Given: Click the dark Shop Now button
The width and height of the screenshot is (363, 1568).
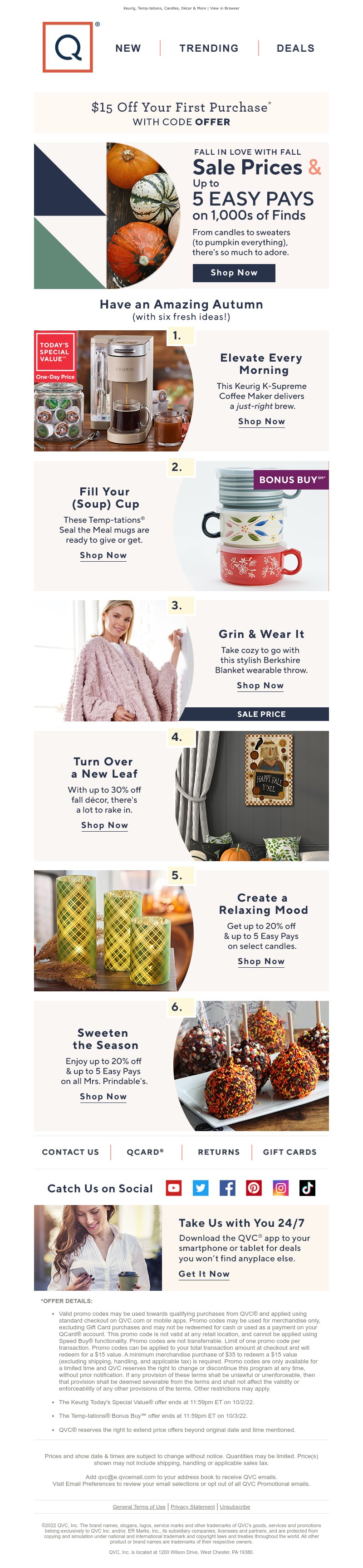Looking at the screenshot, I should (x=234, y=273).
